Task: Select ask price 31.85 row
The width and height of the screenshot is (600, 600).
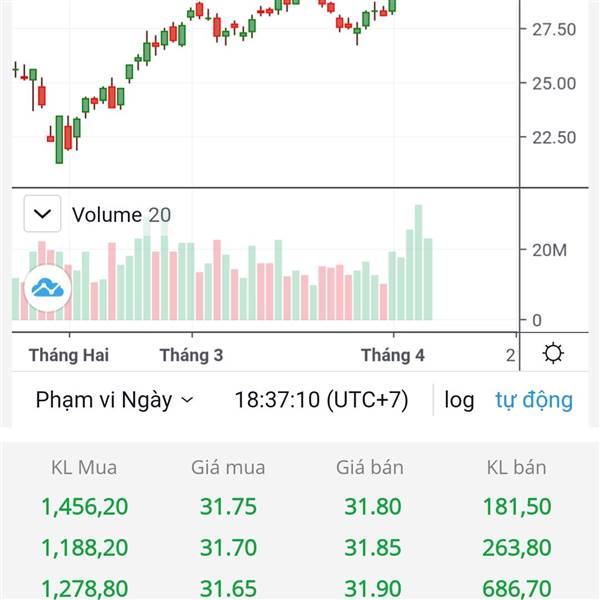Action: (373, 547)
